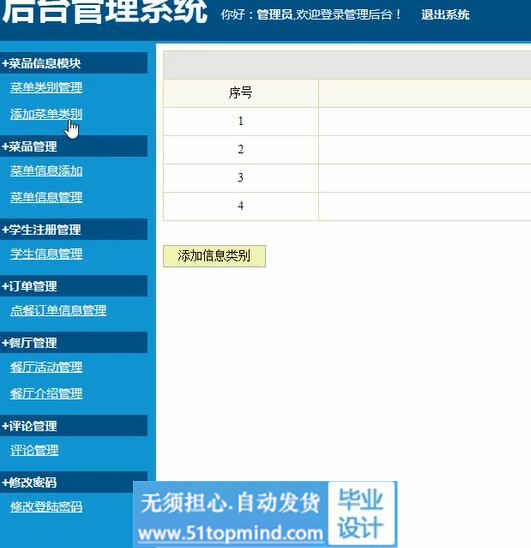
Task: Select the 序号 column header
Action: pyautogui.click(x=241, y=93)
